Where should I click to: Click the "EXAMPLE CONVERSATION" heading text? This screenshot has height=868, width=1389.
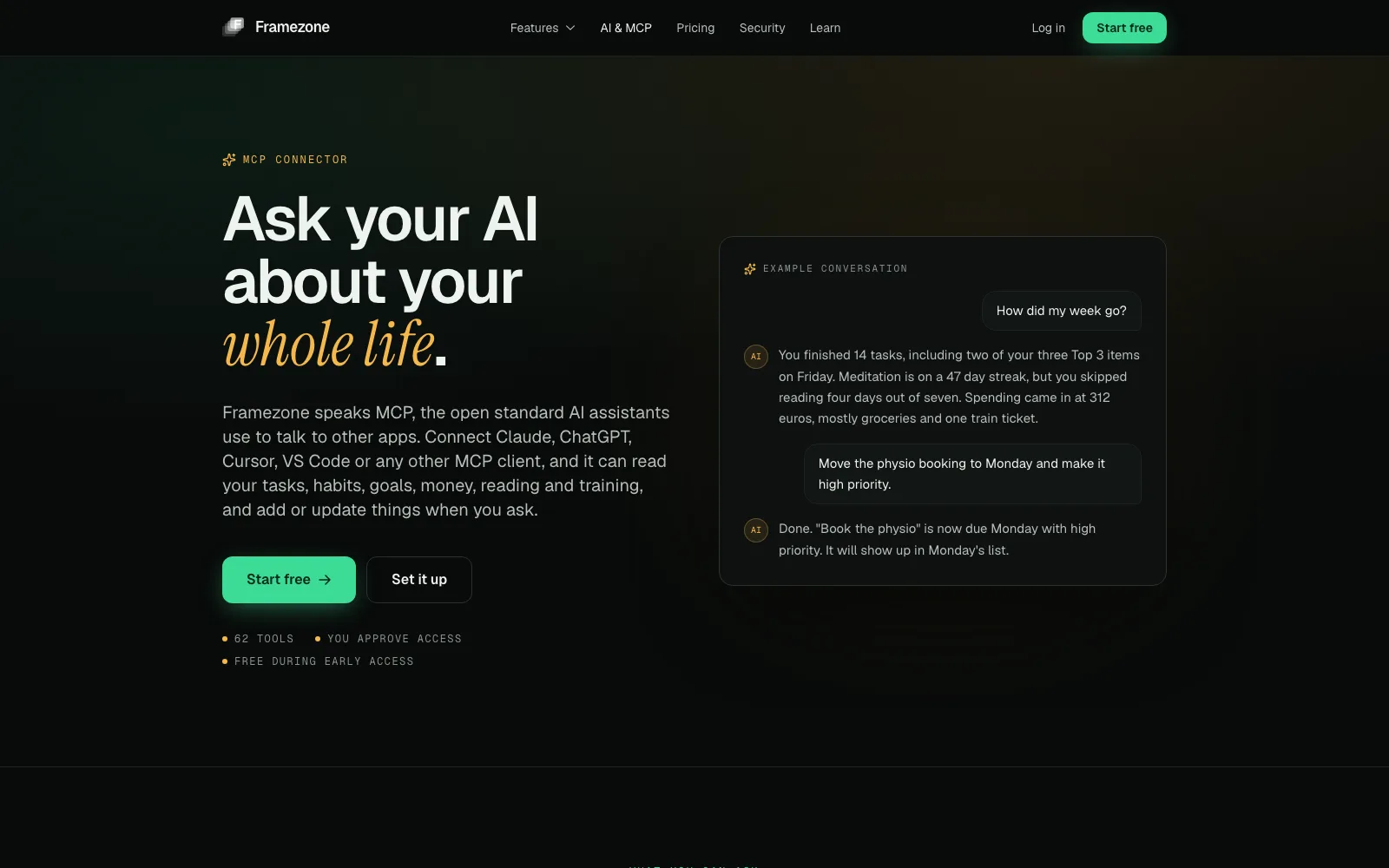tap(835, 269)
